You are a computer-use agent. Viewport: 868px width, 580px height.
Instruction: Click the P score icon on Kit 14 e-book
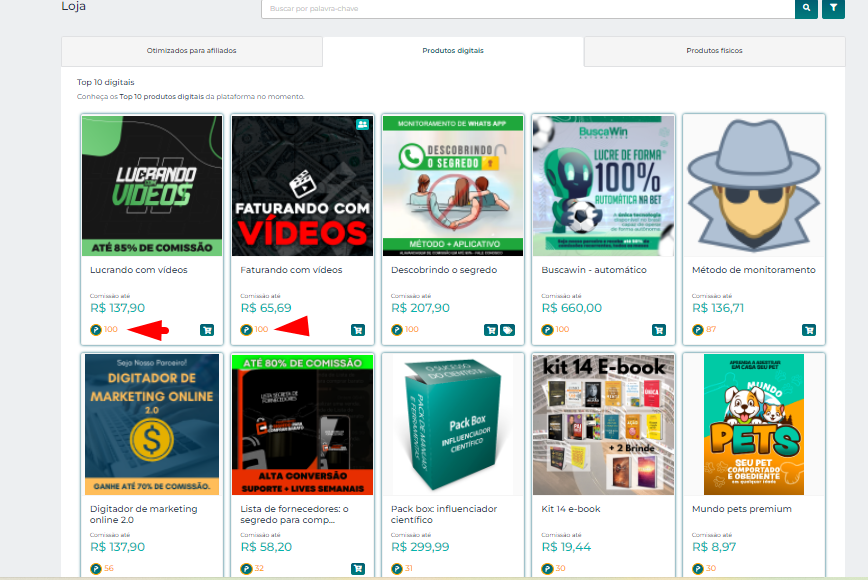coord(547,569)
